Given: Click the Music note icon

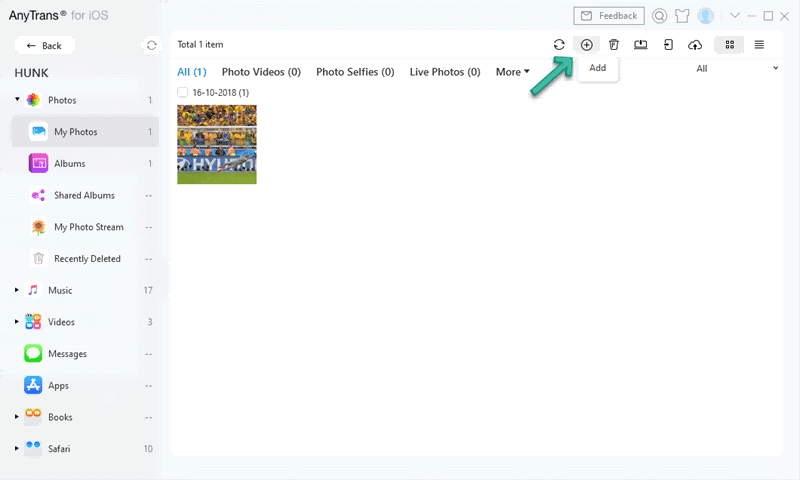Looking at the screenshot, I should tap(33, 290).
